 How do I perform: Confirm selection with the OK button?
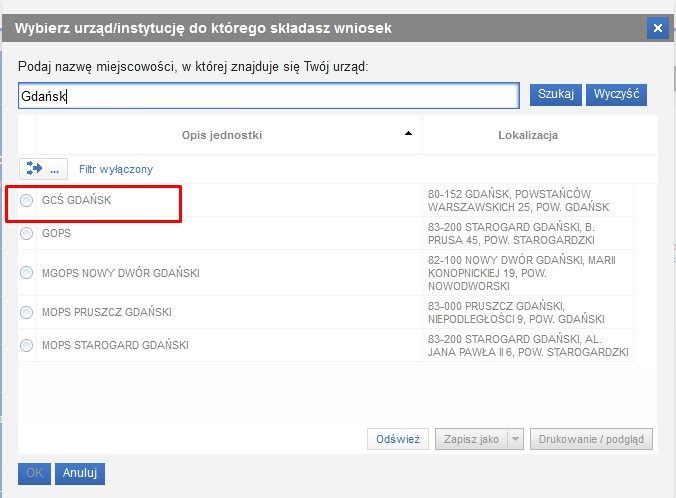tap(33, 473)
